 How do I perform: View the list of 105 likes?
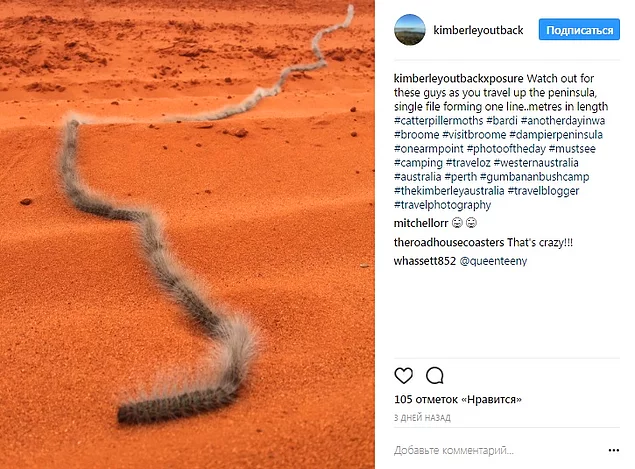pyautogui.click(x=458, y=399)
